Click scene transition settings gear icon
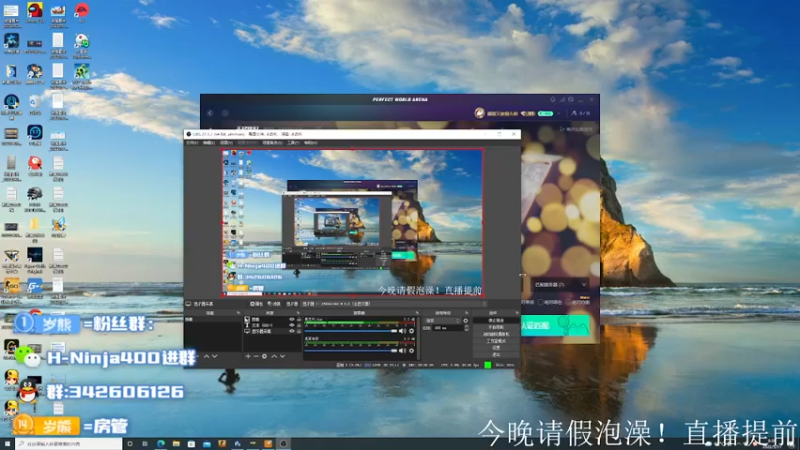800x450 pixels. click(x=466, y=320)
